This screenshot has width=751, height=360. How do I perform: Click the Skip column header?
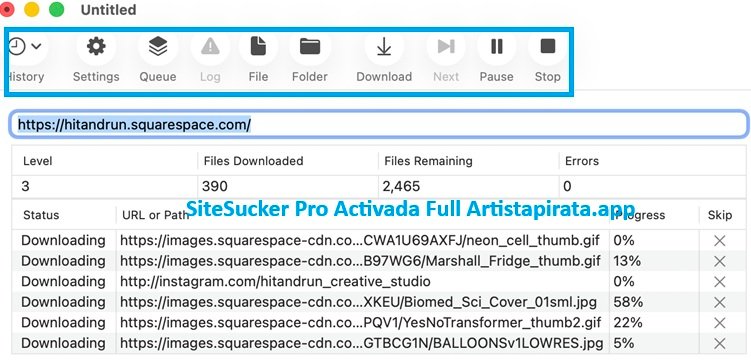point(720,215)
